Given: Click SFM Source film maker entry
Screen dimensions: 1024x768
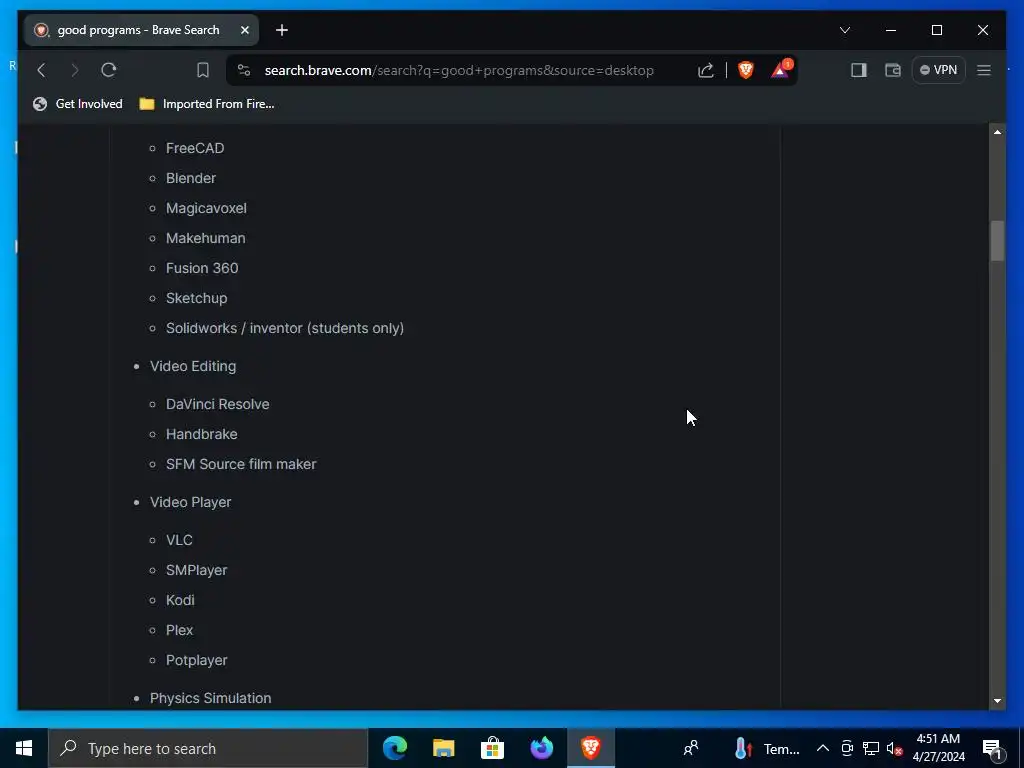Looking at the screenshot, I should [241, 464].
